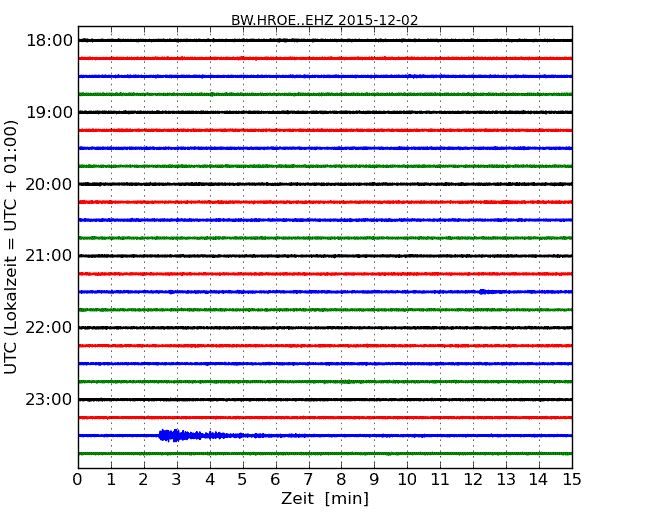Viewport: 650px width, 520px height.
Task: Click the 20:00 time label
Action: coord(49,184)
